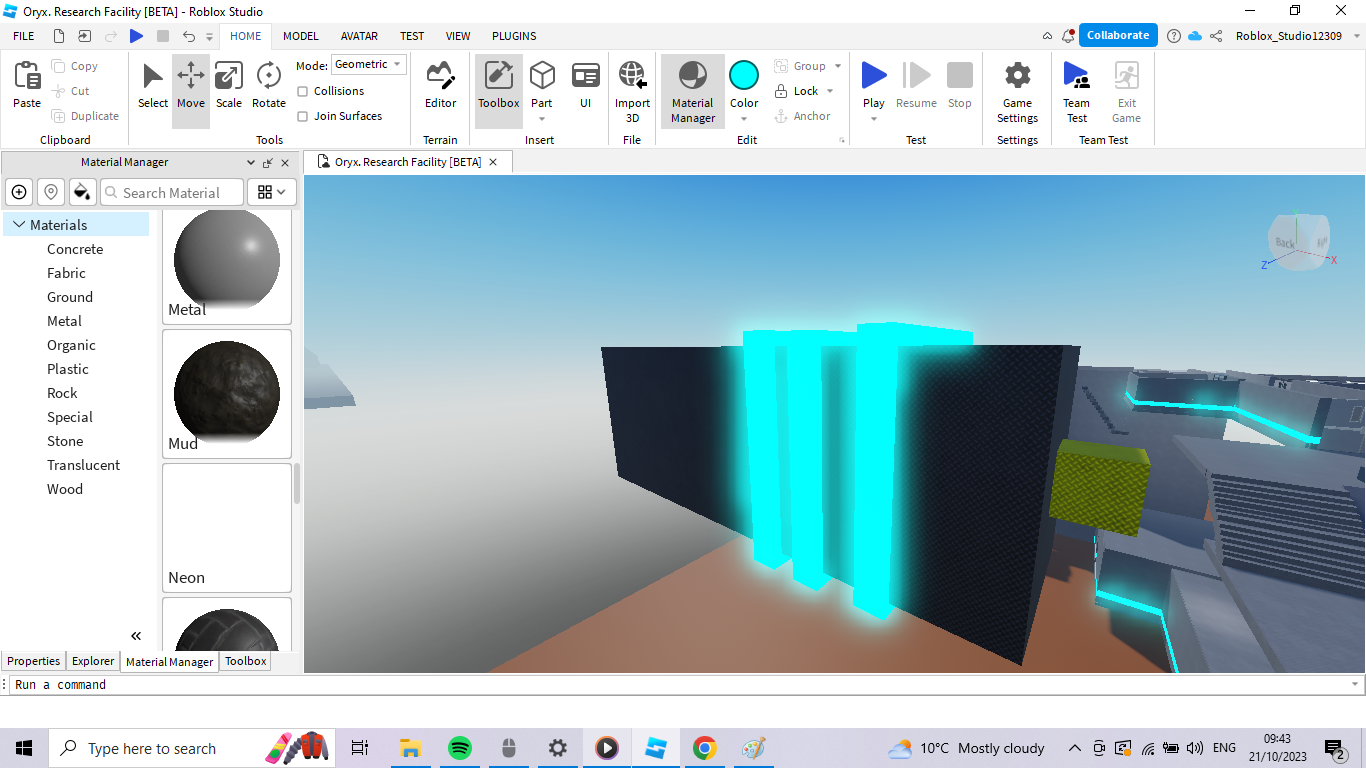The image size is (1366, 768).
Task: Change material grid view layout dropdown
Action: [272, 192]
